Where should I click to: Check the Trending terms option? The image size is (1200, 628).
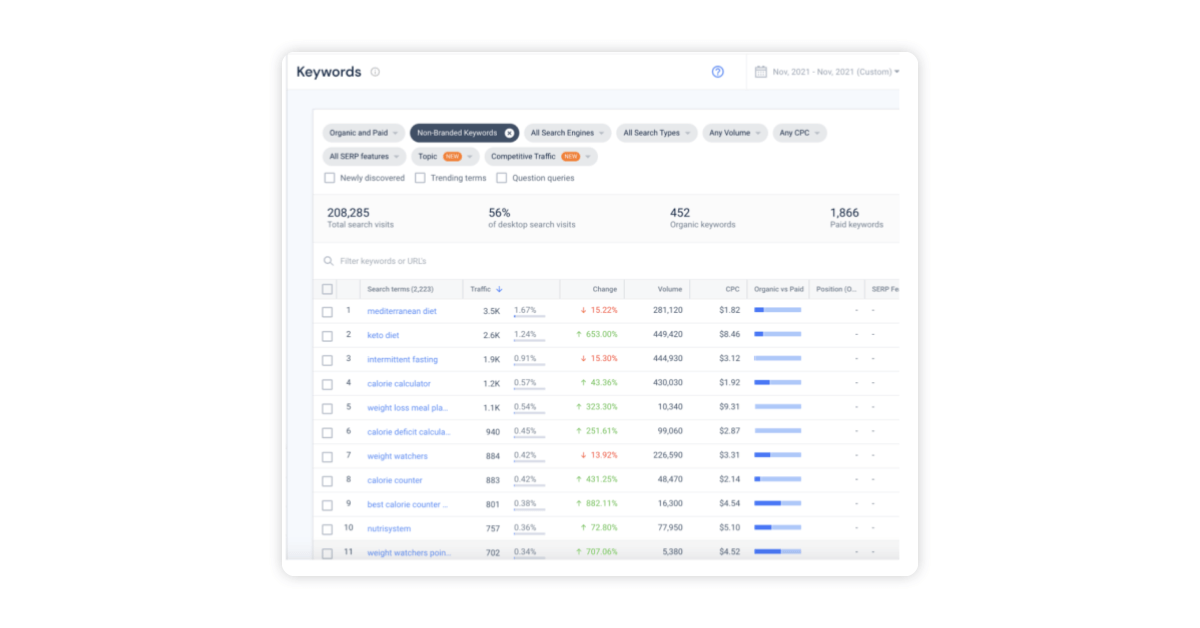420,177
